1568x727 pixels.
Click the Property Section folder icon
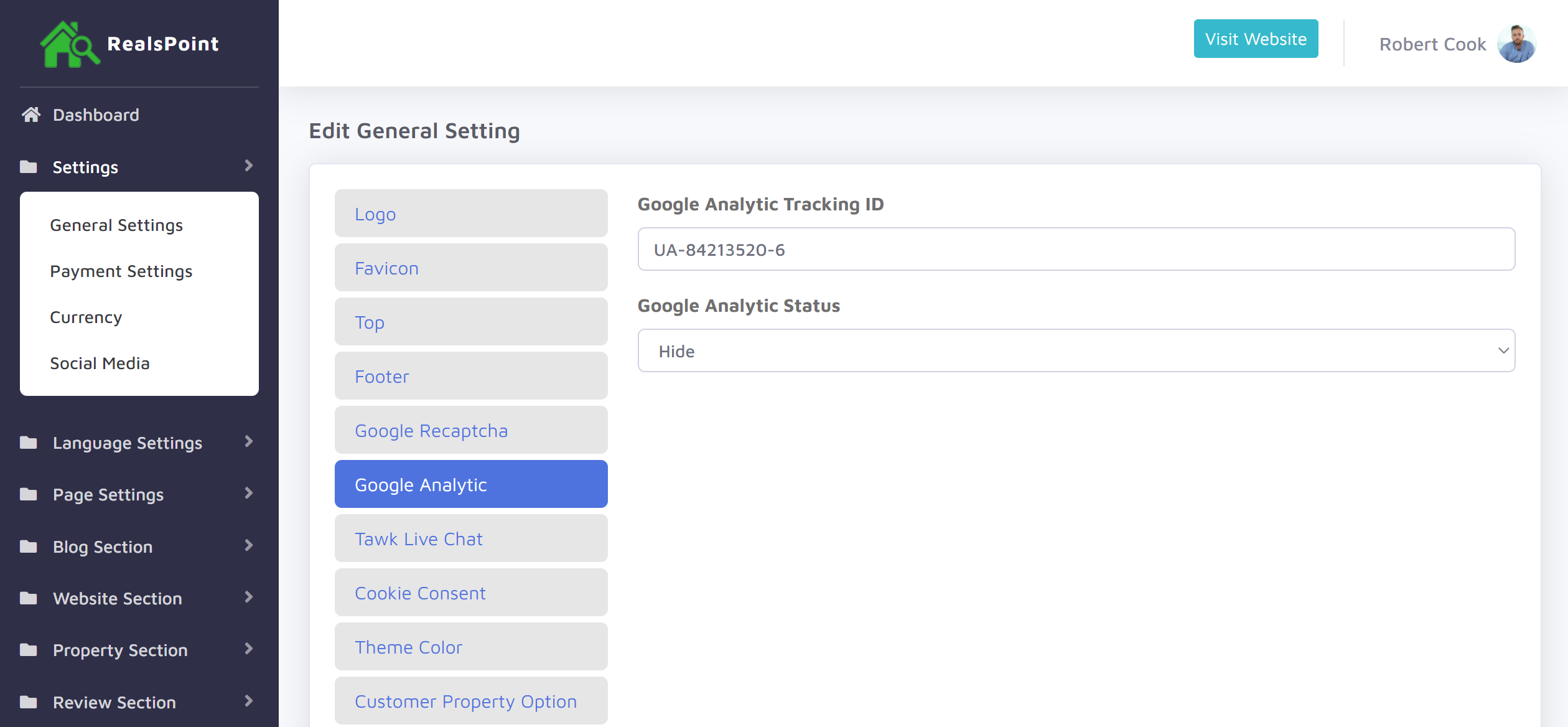tap(29, 650)
